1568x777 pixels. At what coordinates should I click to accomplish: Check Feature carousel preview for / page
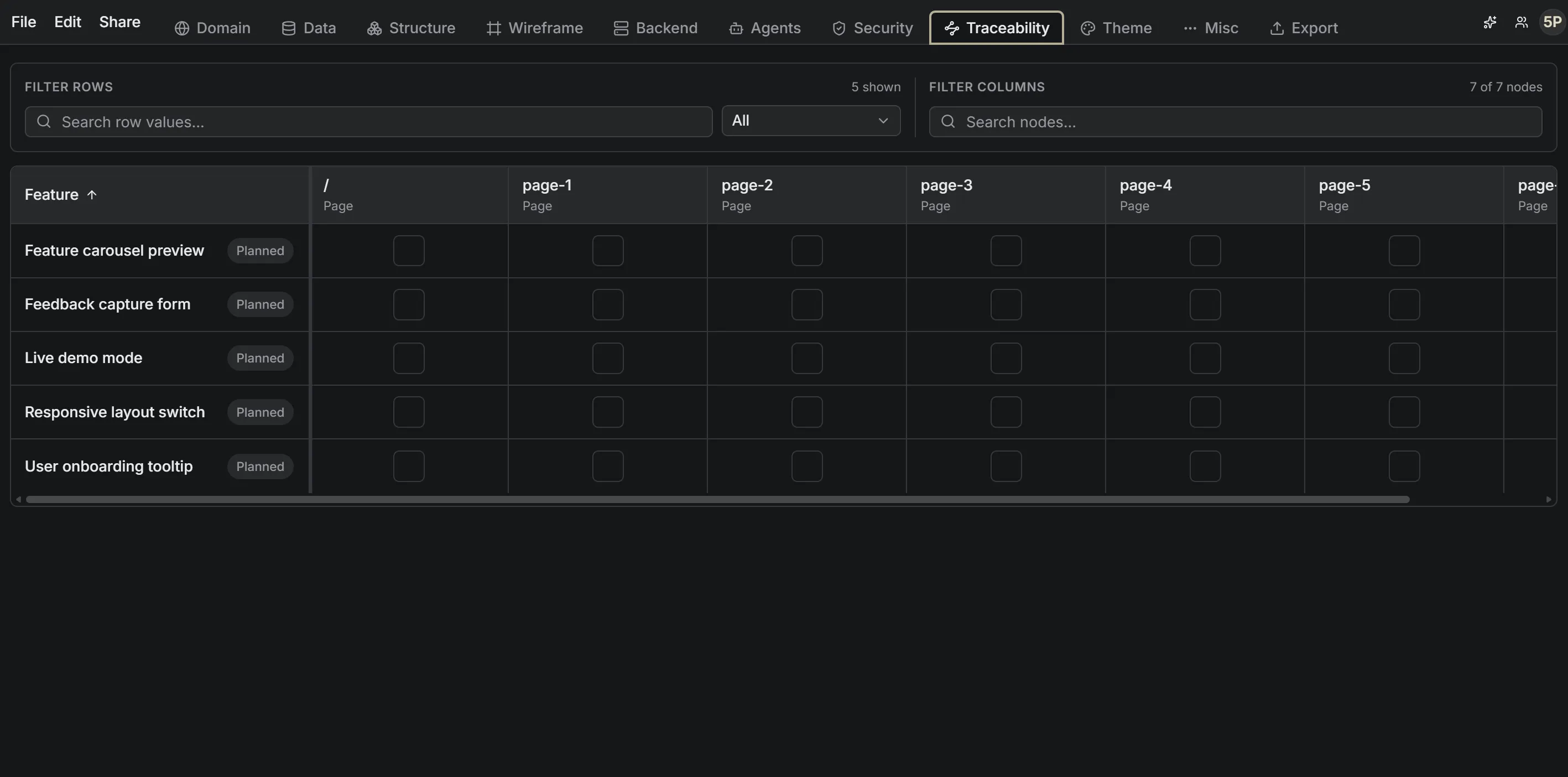(x=408, y=251)
